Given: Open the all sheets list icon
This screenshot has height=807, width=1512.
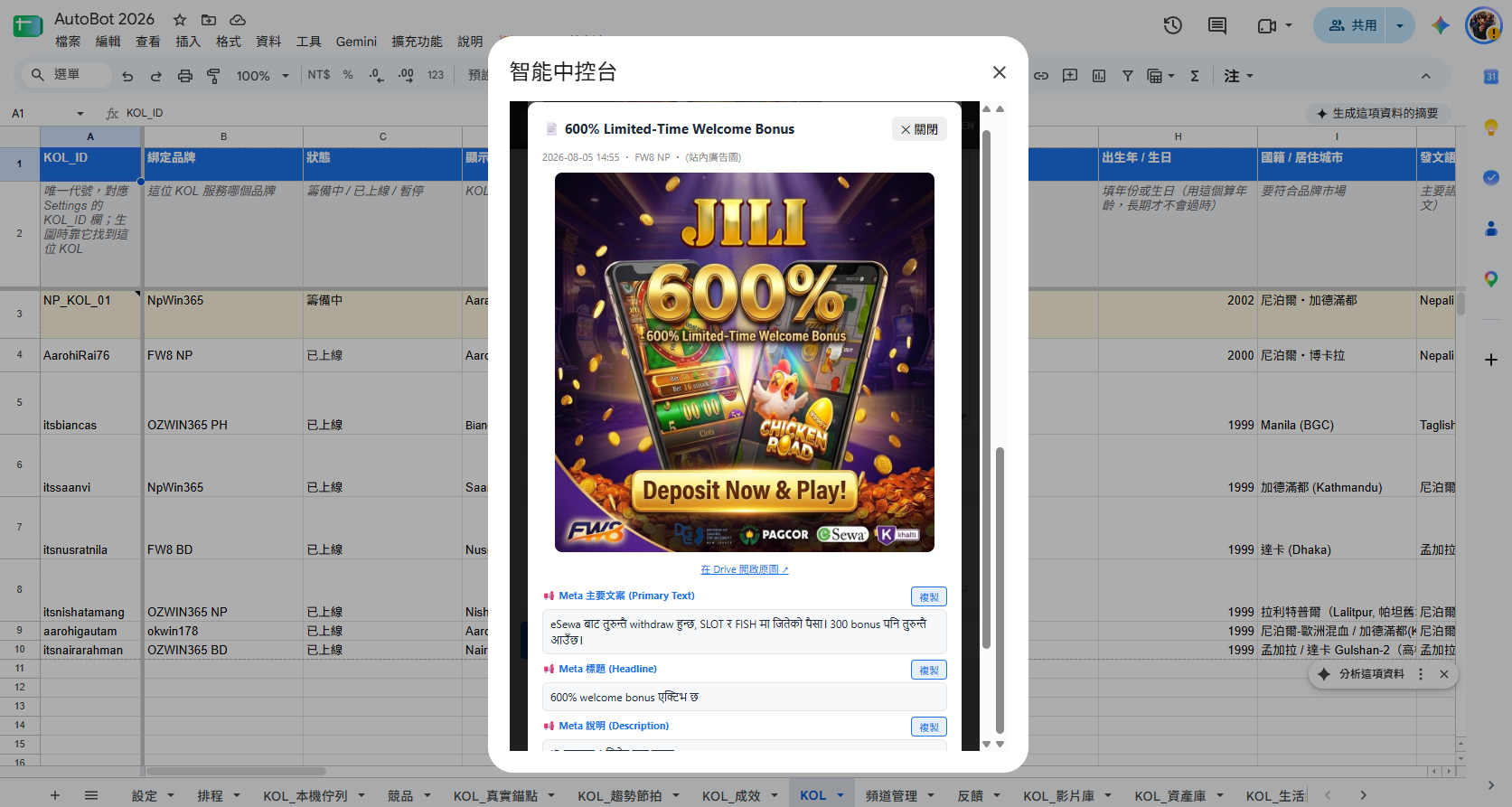Looking at the screenshot, I should 91,795.
